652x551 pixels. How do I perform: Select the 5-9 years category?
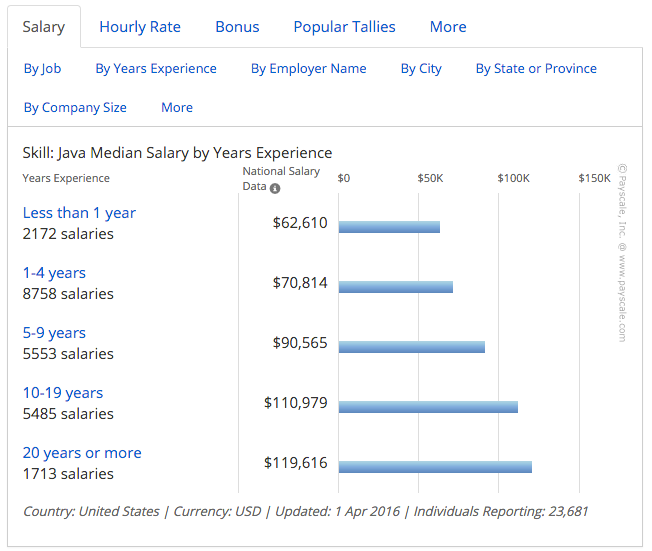pyautogui.click(x=54, y=333)
